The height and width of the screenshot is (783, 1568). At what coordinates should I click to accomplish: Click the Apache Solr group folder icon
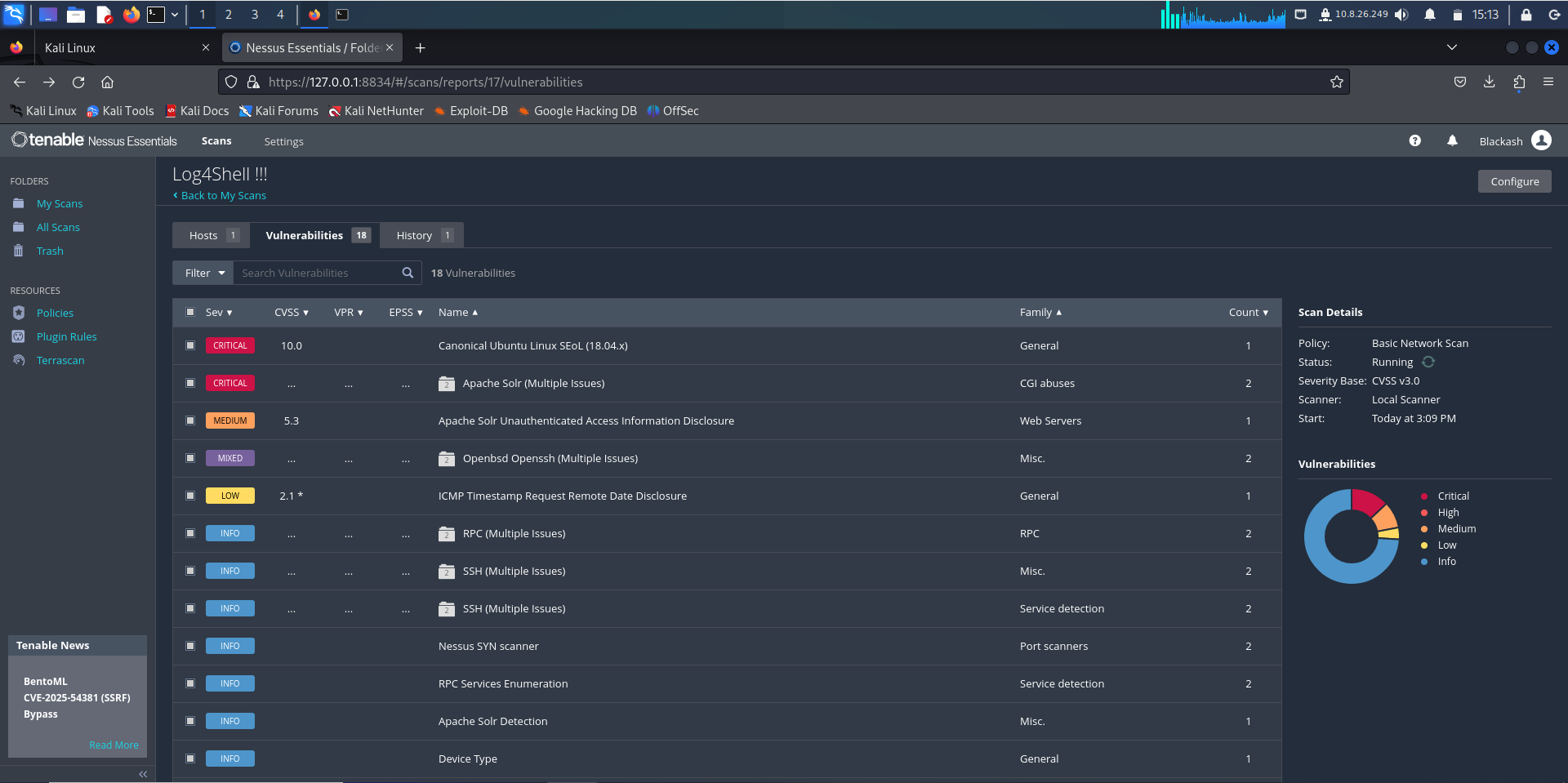pyautogui.click(x=447, y=384)
